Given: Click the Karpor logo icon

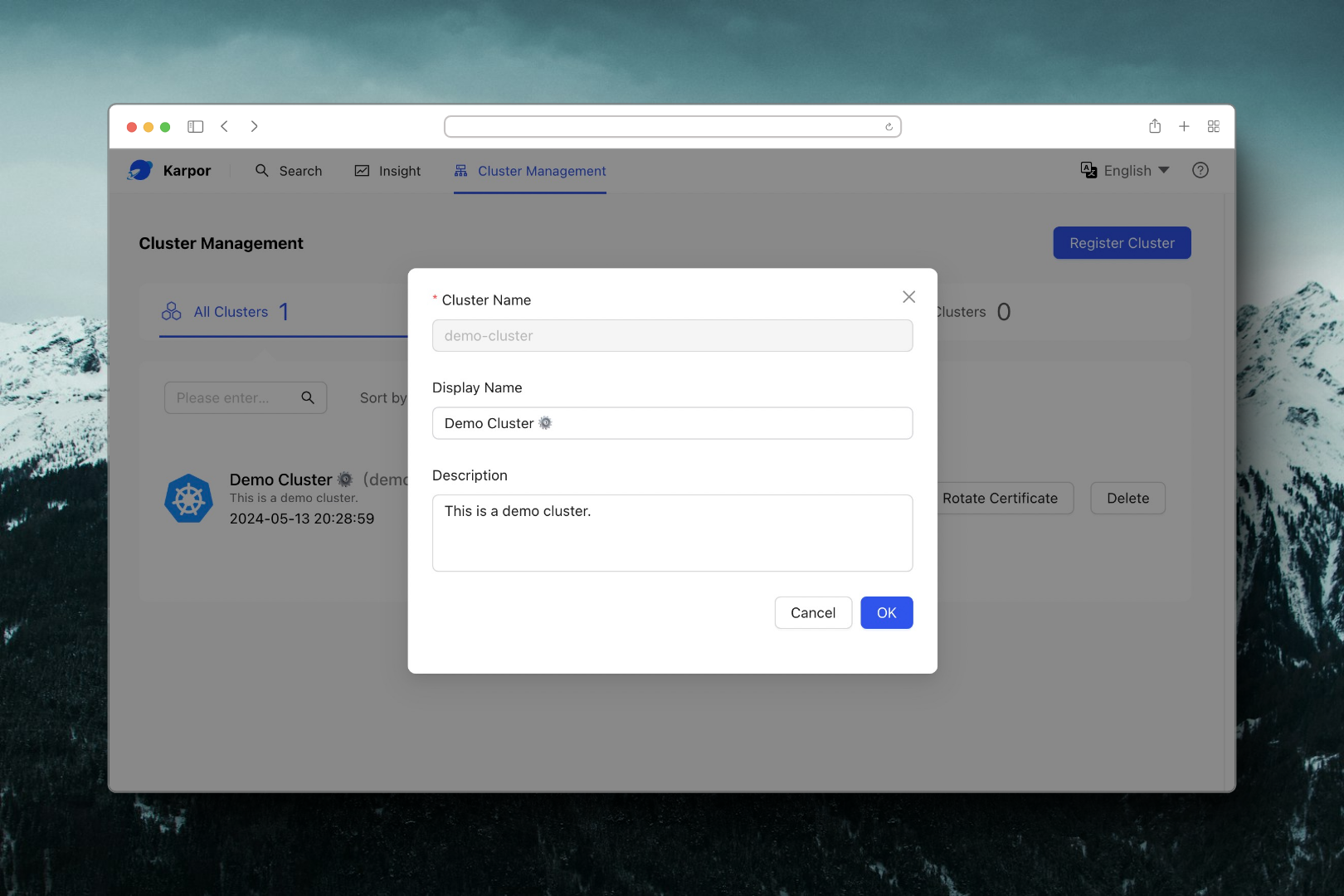Looking at the screenshot, I should point(140,170).
